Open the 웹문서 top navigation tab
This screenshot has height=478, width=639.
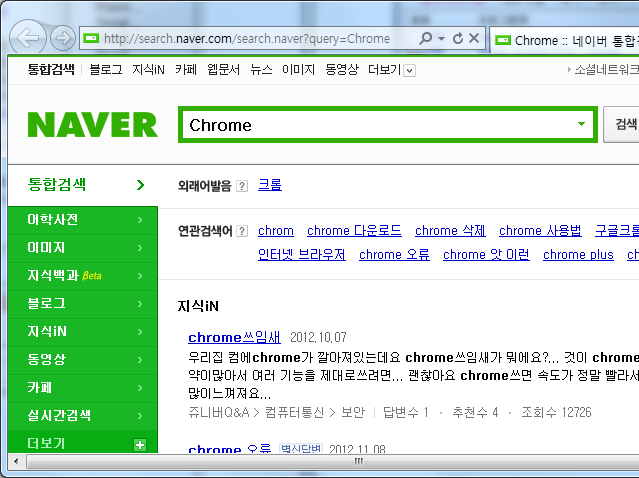[223, 69]
